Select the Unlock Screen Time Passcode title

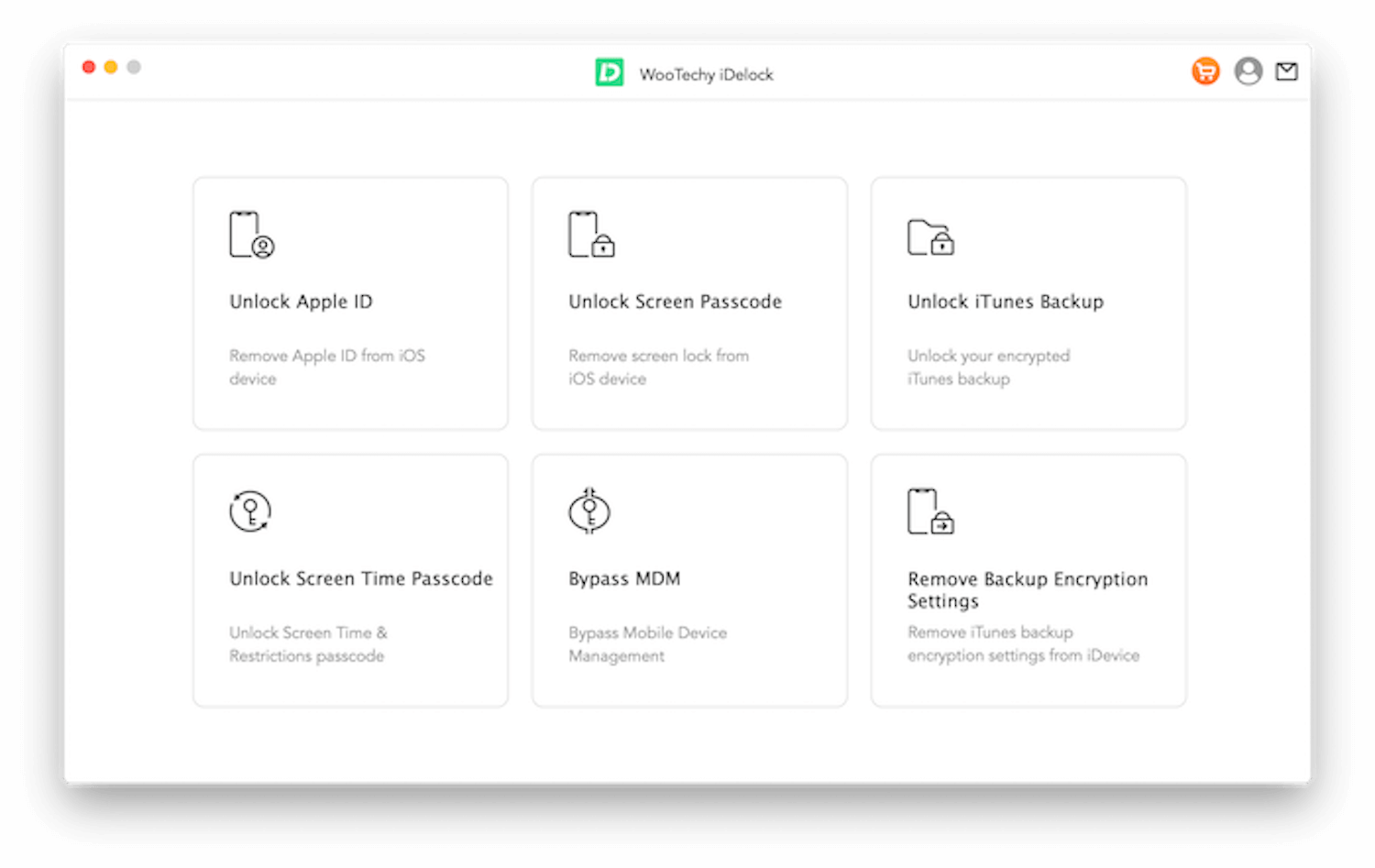[361, 578]
